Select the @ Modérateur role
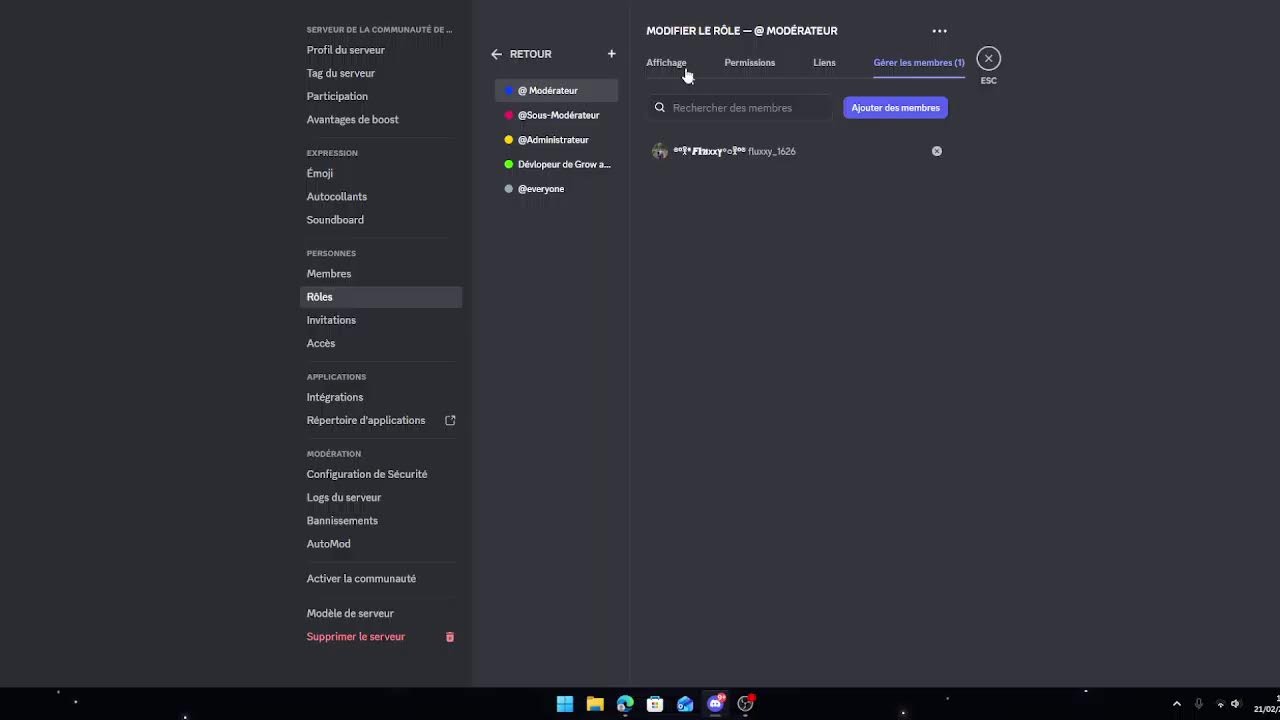 pyautogui.click(x=556, y=91)
